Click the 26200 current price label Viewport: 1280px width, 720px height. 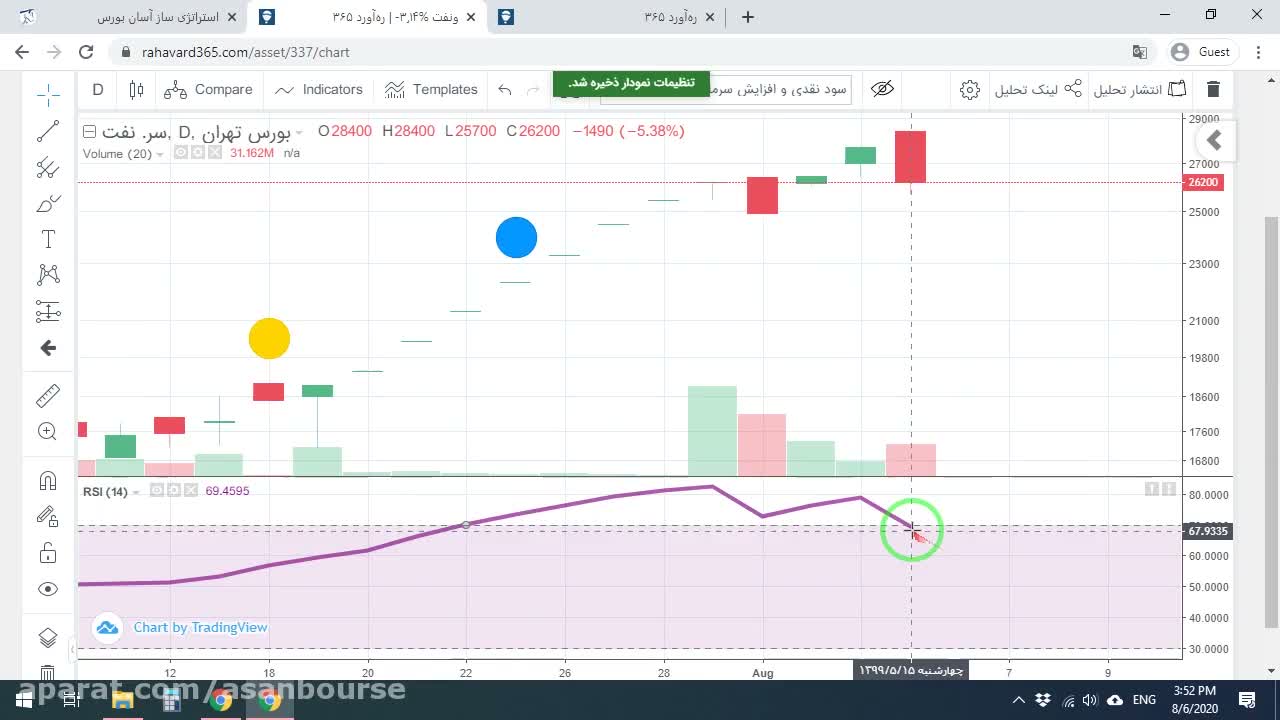pyautogui.click(x=1203, y=182)
